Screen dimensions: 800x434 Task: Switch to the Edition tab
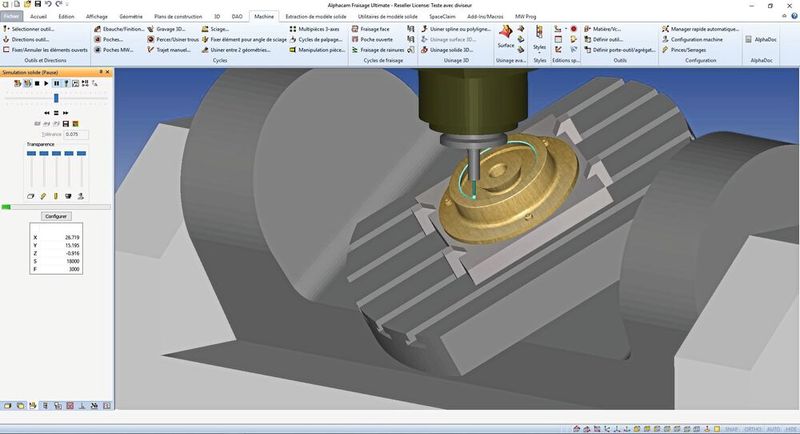tap(66, 16)
